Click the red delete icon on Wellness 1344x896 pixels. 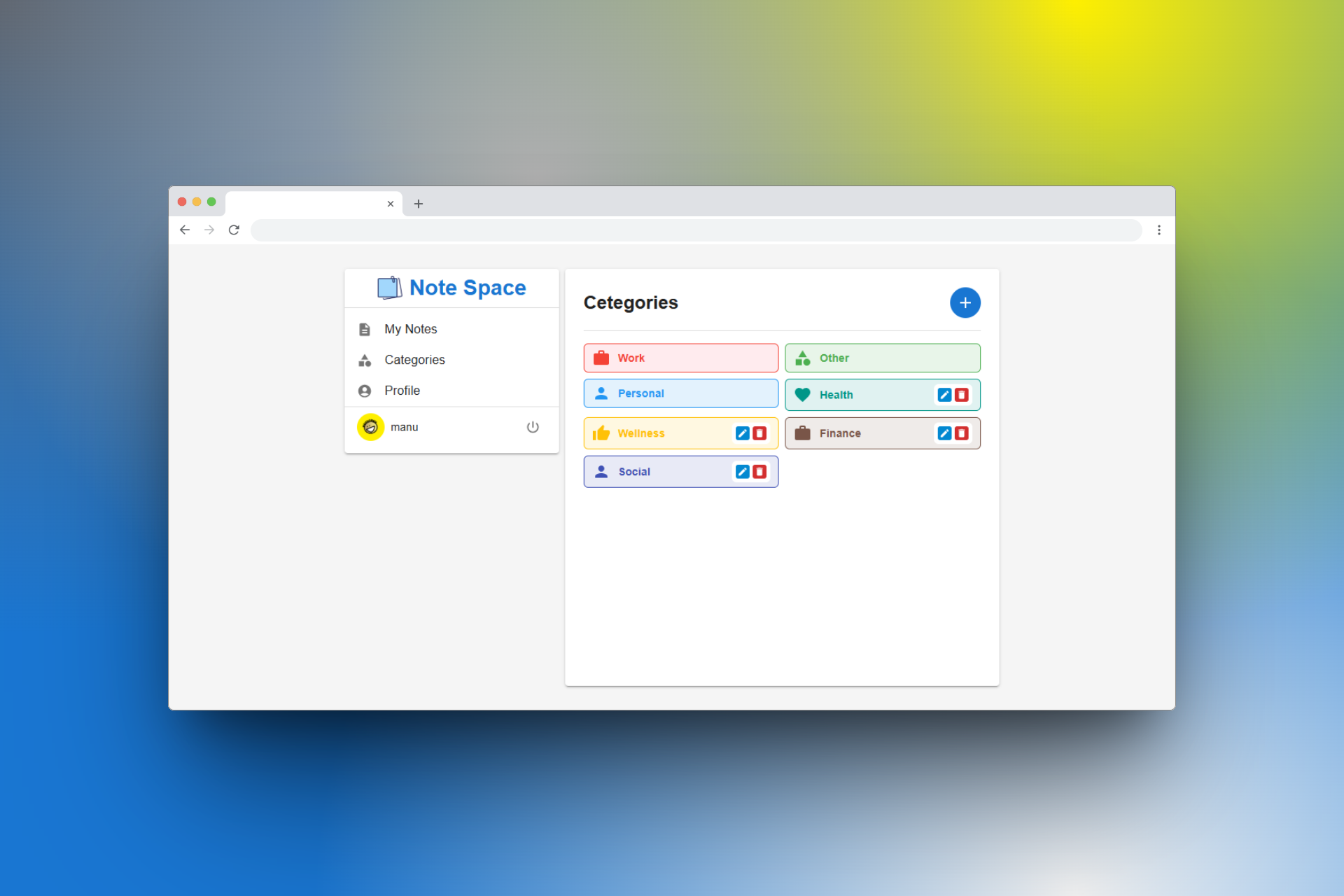point(759,433)
